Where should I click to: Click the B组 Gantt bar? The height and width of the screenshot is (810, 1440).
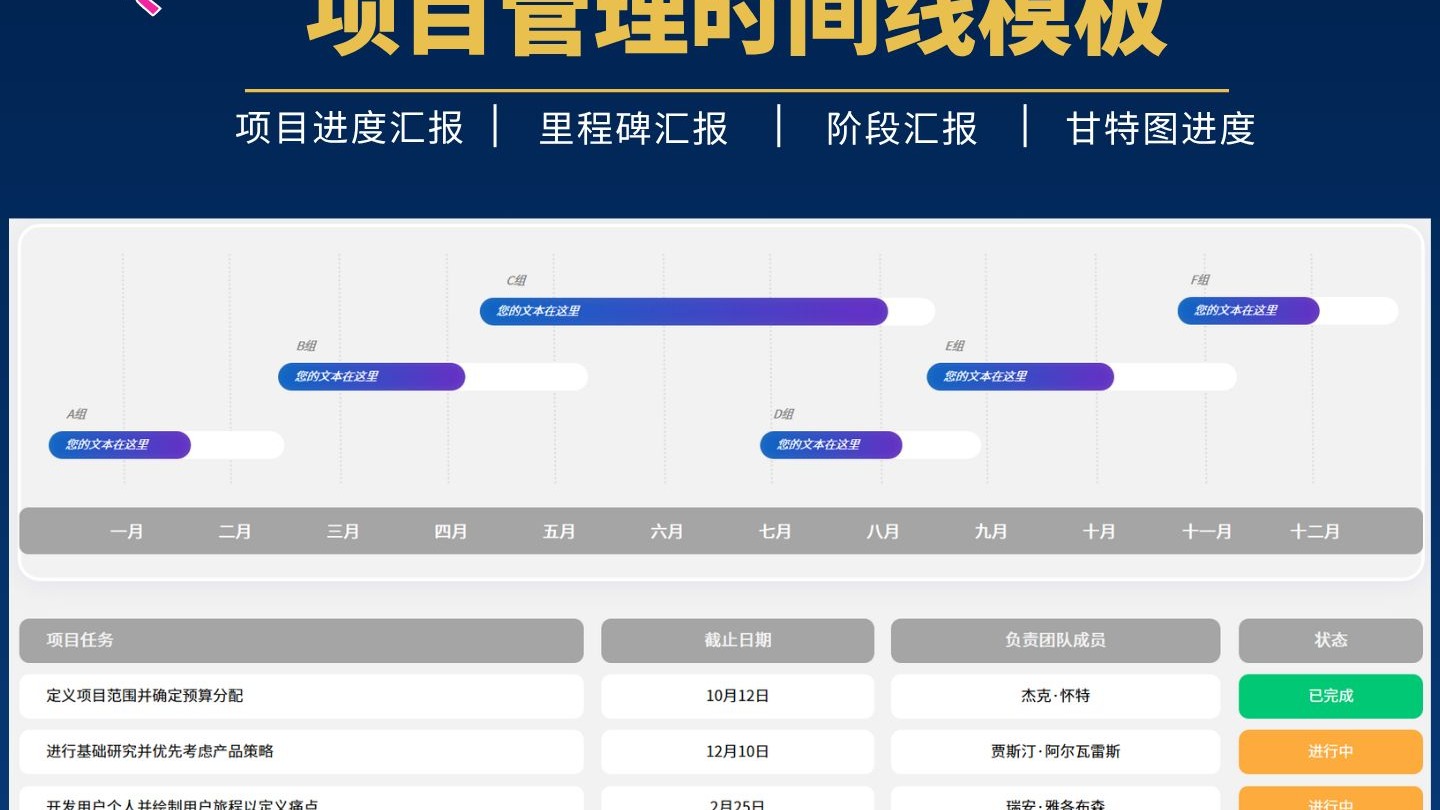(370, 377)
